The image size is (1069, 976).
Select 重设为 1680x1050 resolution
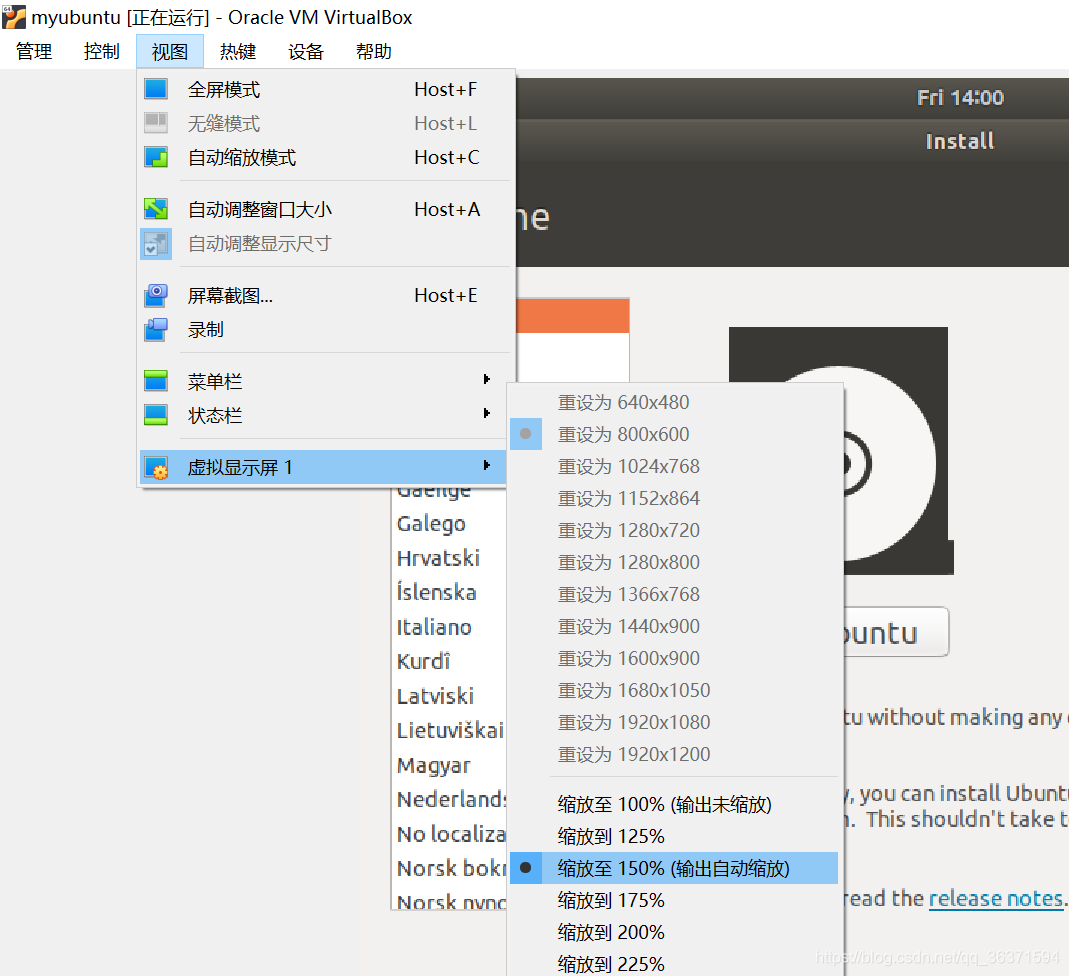click(674, 690)
